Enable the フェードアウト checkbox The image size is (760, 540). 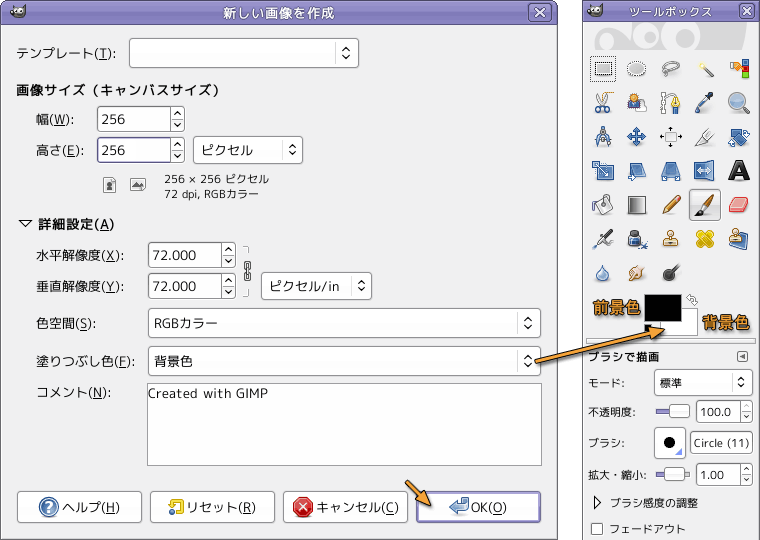point(597,528)
